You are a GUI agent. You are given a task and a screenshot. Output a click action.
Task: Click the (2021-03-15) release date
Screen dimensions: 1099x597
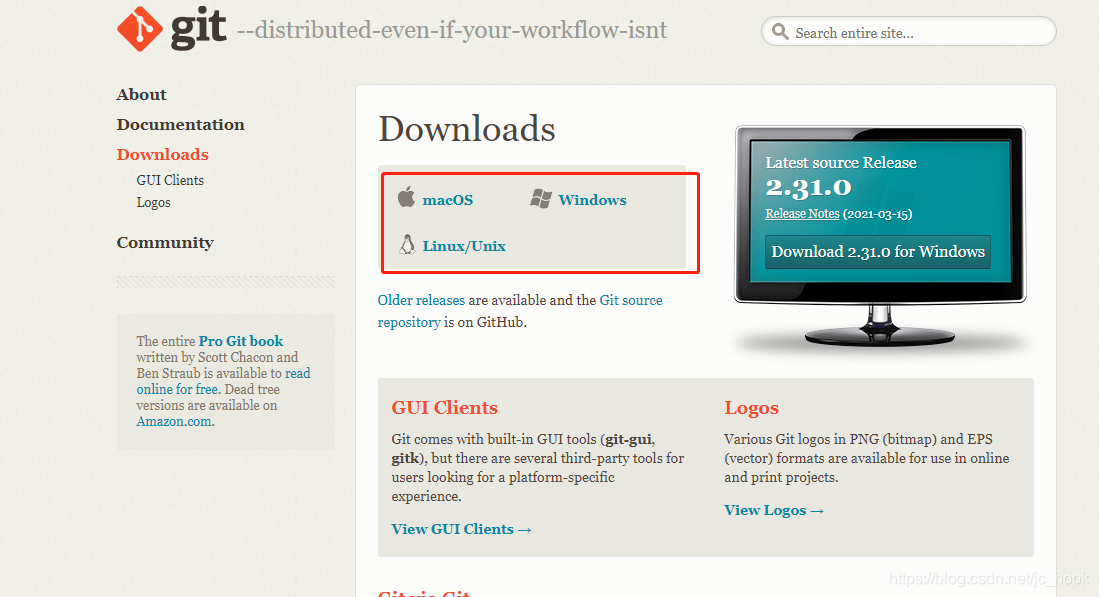tap(878, 214)
